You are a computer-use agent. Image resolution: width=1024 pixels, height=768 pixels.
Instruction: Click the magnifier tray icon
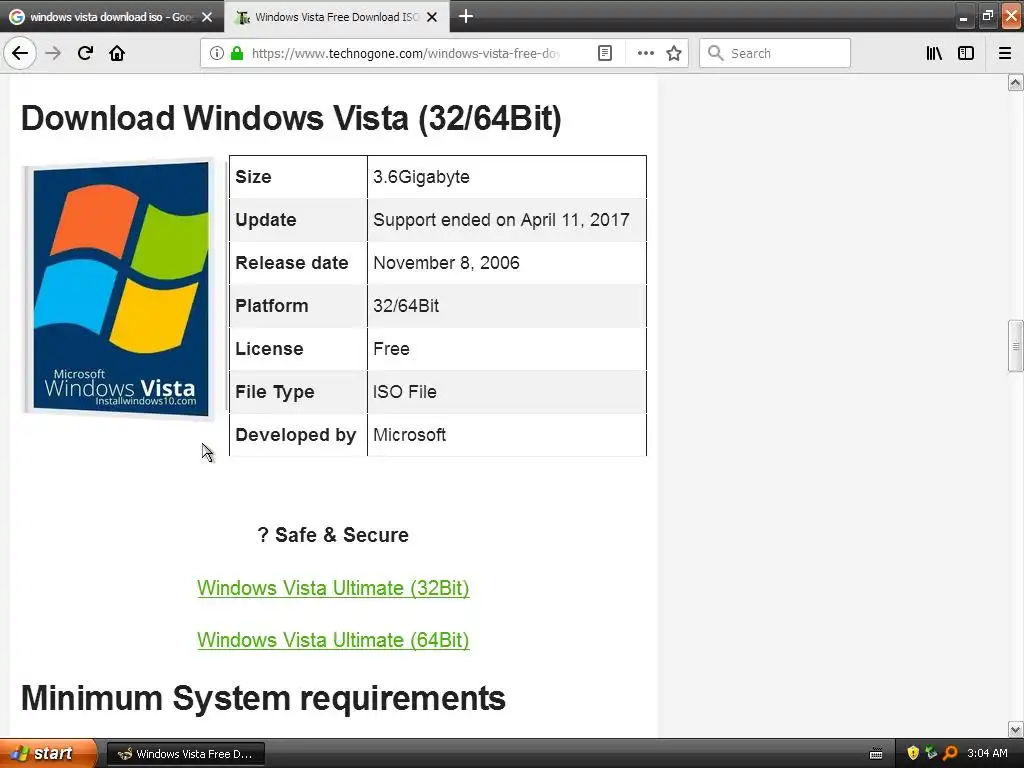[950, 753]
